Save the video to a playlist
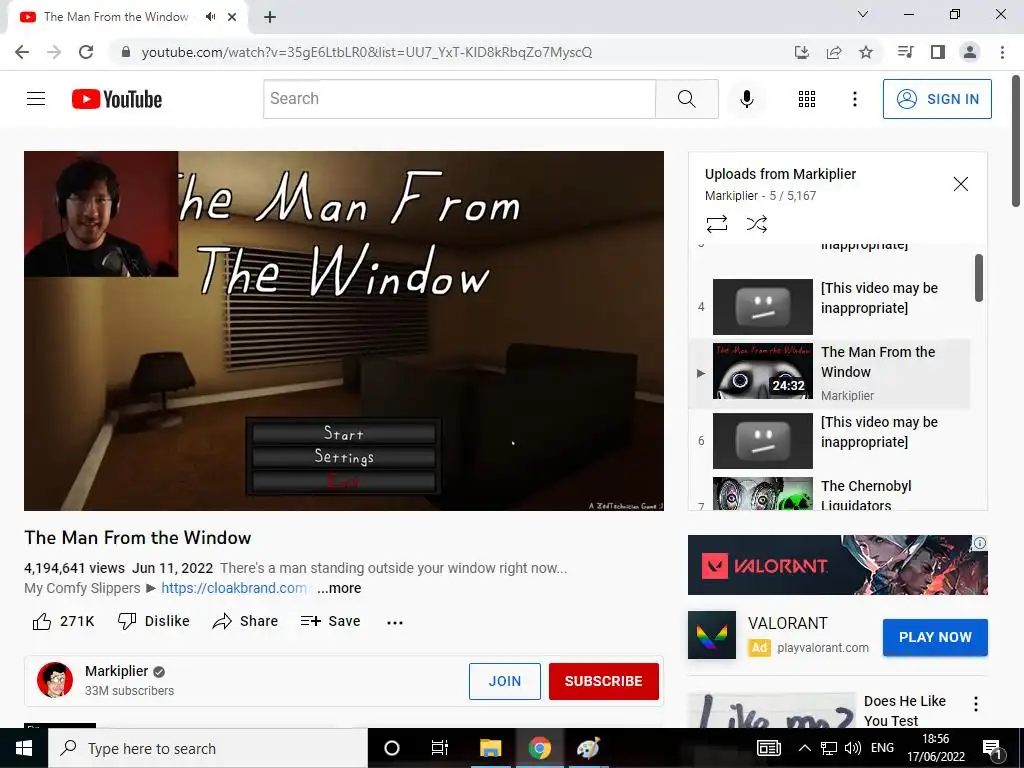This screenshot has width=1024, height=768. [330, 621]
